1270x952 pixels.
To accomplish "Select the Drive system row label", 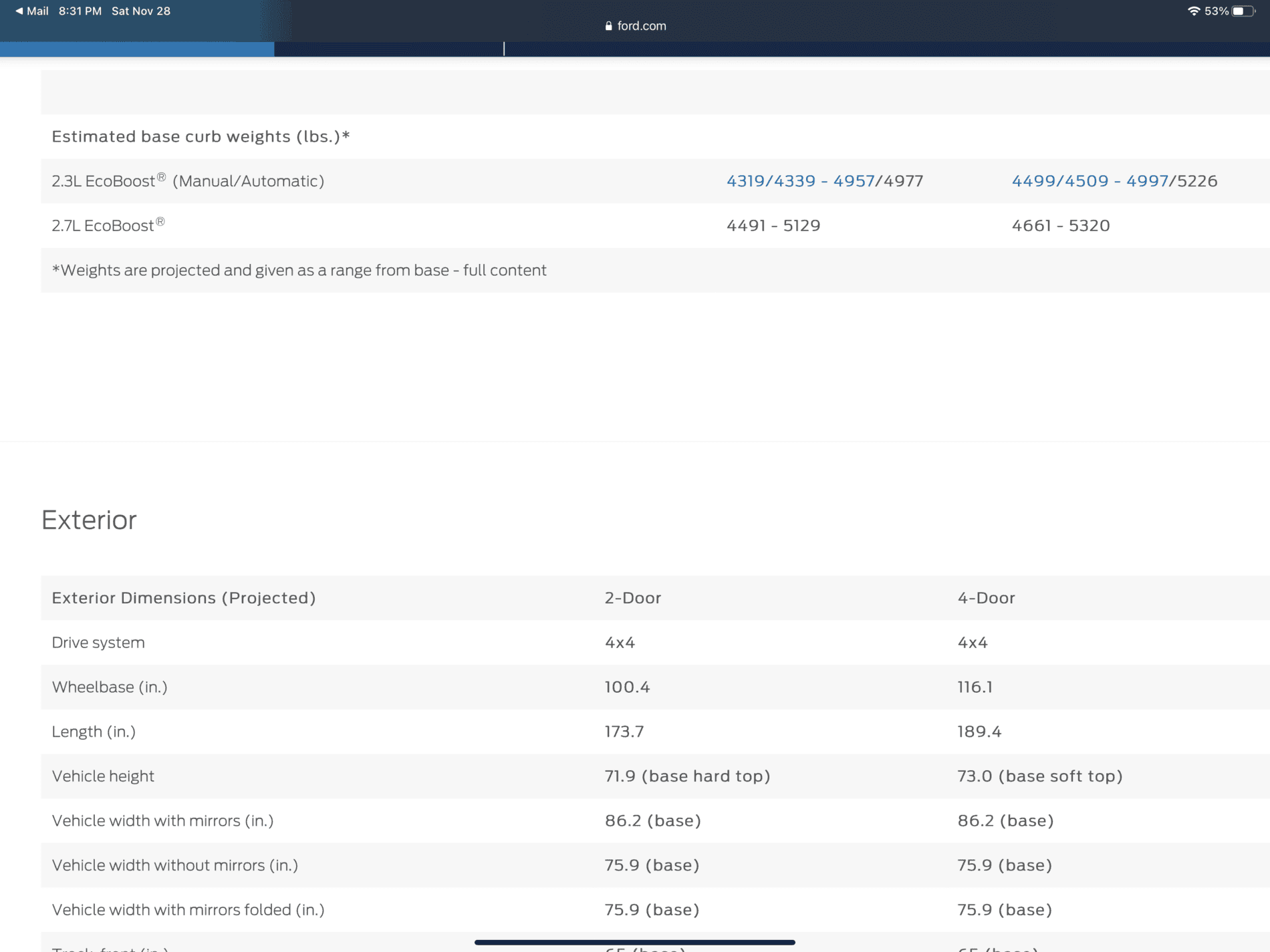I will point(98,643).
